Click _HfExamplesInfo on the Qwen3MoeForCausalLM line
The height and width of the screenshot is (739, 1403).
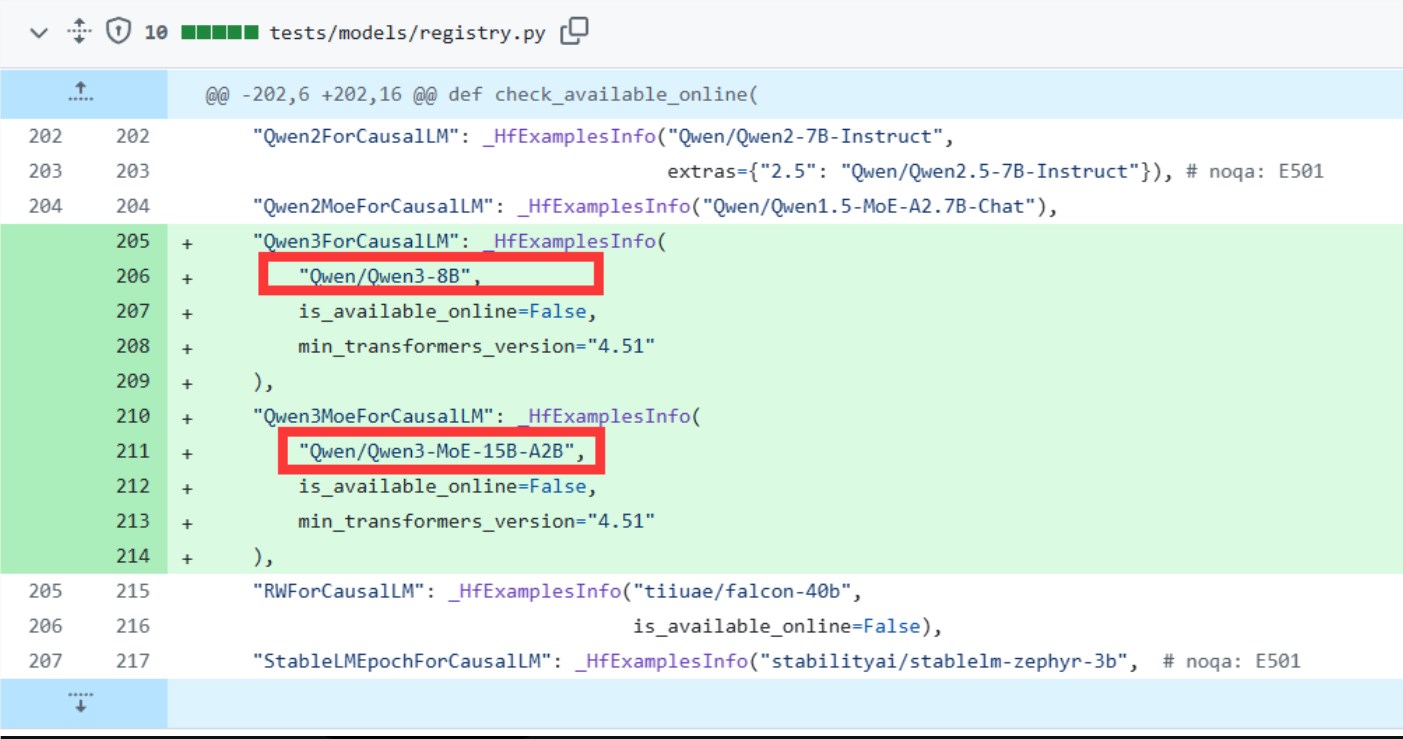[x=610, y=416]
